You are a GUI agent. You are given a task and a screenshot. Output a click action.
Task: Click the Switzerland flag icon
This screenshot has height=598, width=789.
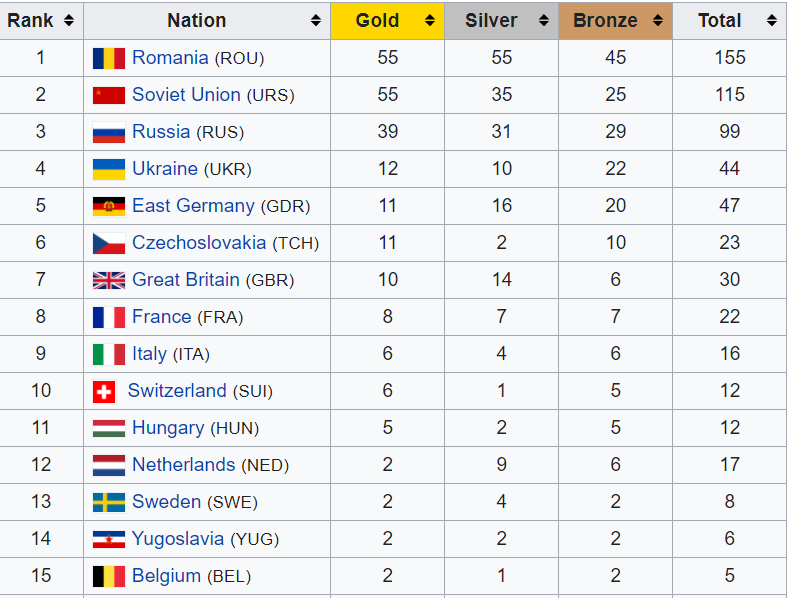pos(104,392)
